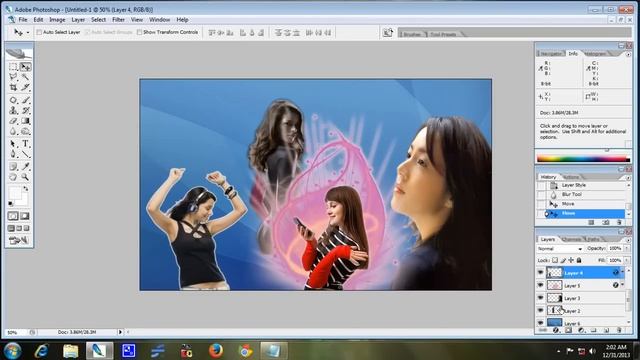
Task: Delete layer using Layers panel trash icon
Action: [x=619, y=330]
